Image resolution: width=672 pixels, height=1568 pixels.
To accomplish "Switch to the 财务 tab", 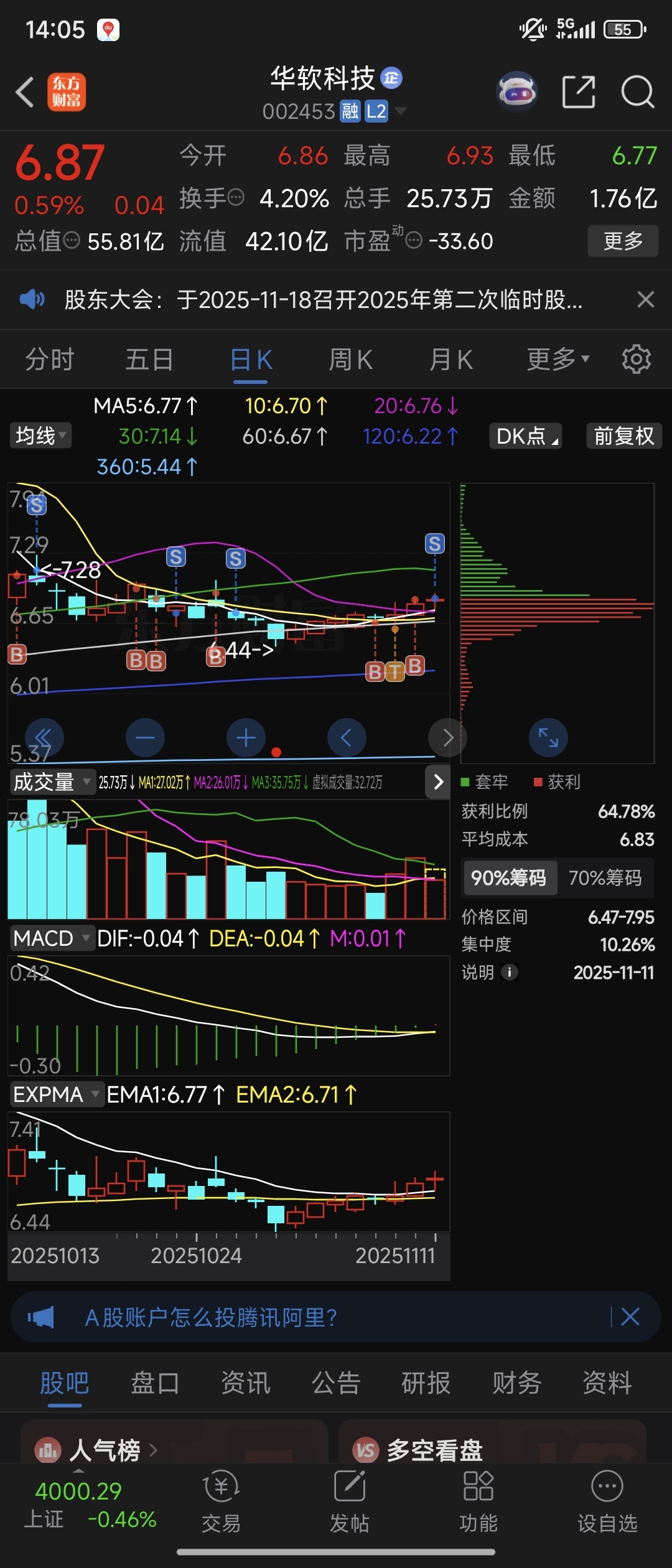I will (x=517, y=1383).
